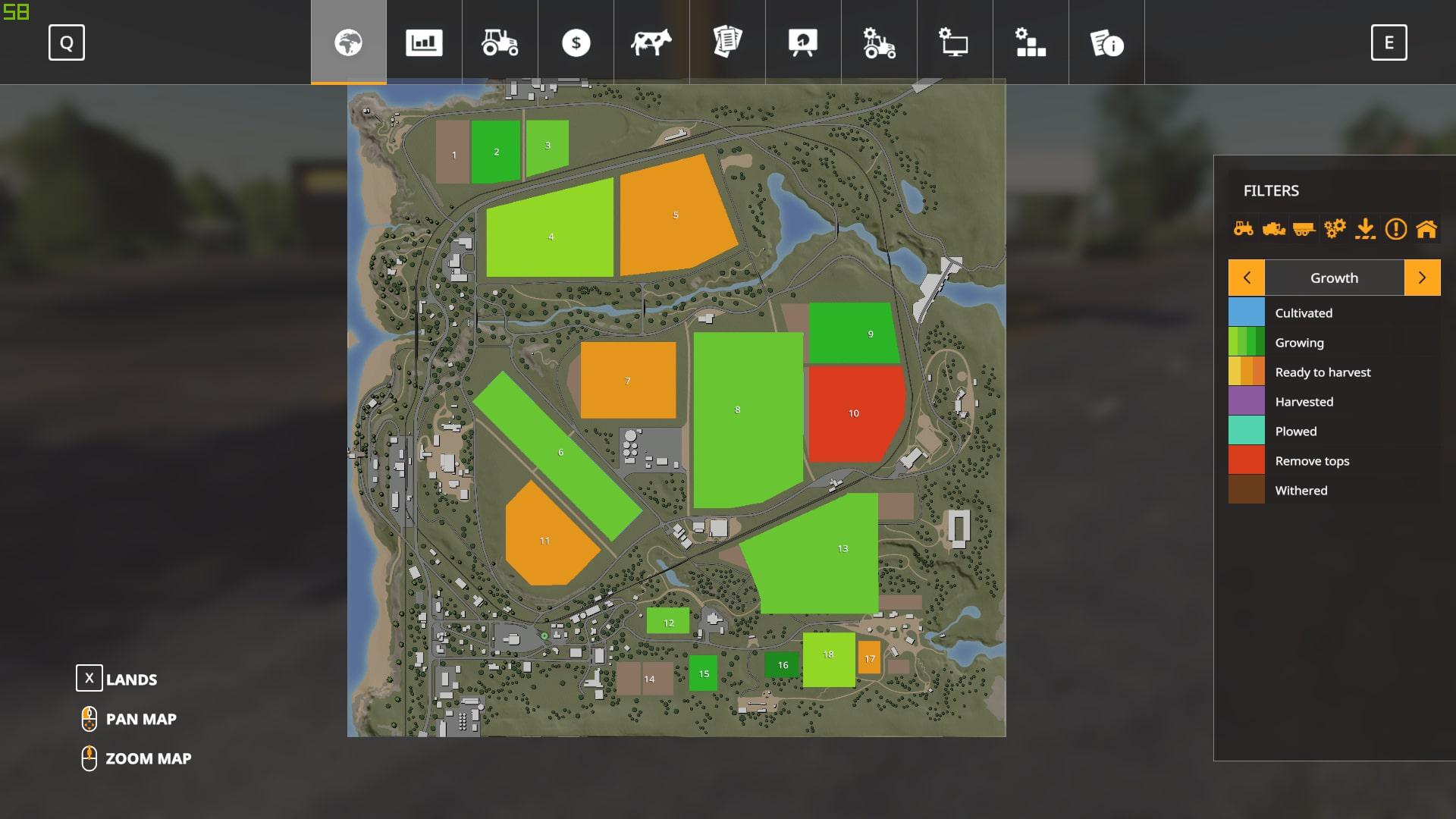Open the game settings monitor tab
Screen dimensions: 1456x819
(x=954, y=42)
